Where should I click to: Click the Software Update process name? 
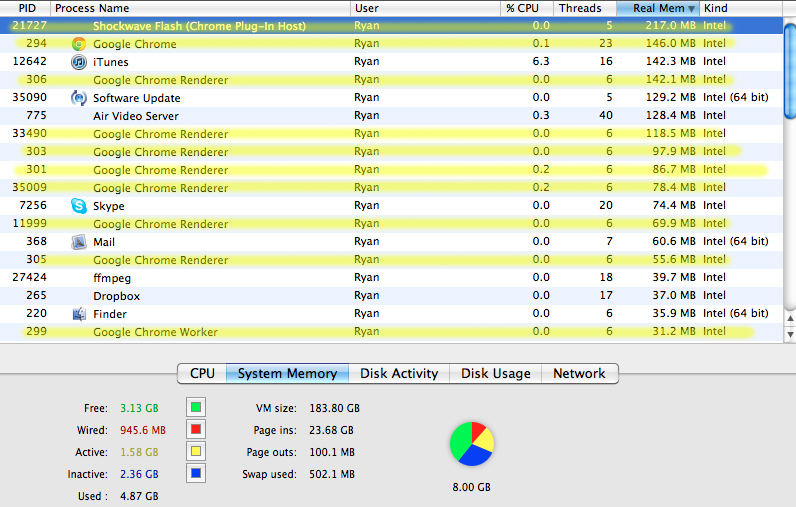click(137, 98)
